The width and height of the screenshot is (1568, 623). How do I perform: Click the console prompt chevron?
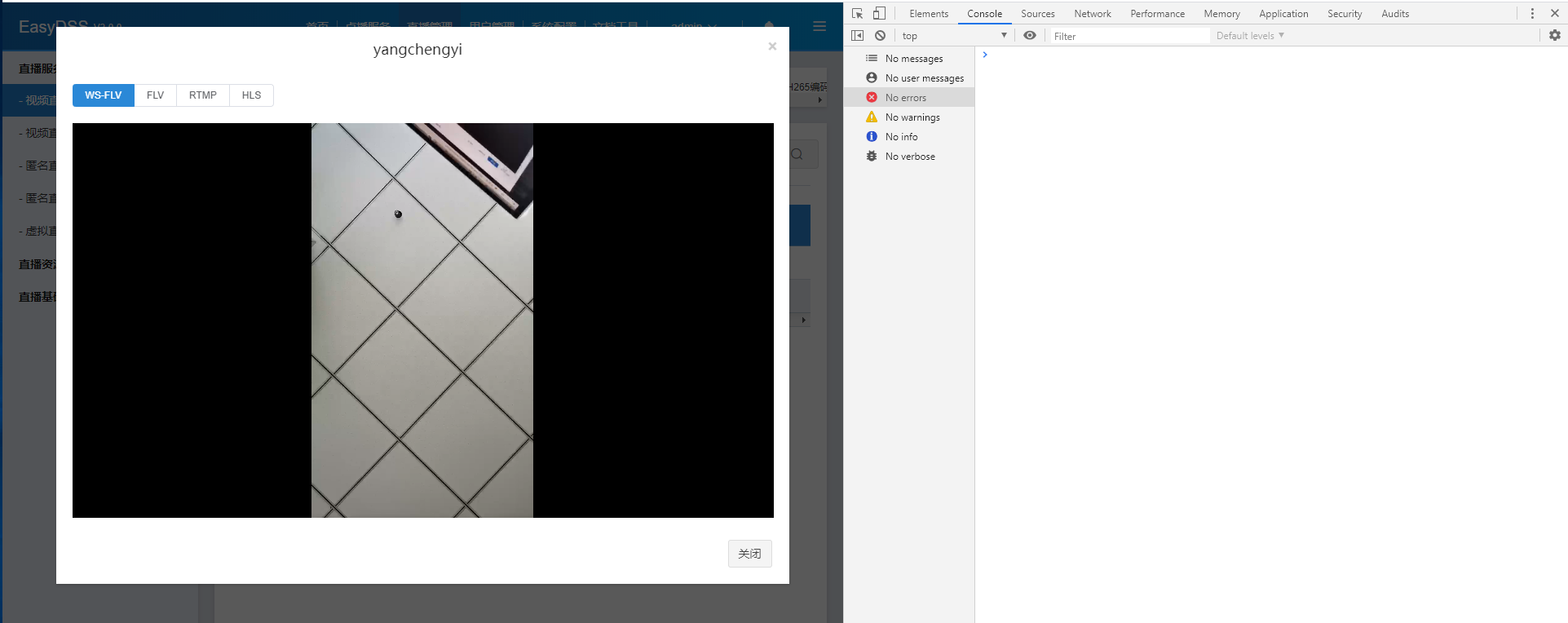985,55
